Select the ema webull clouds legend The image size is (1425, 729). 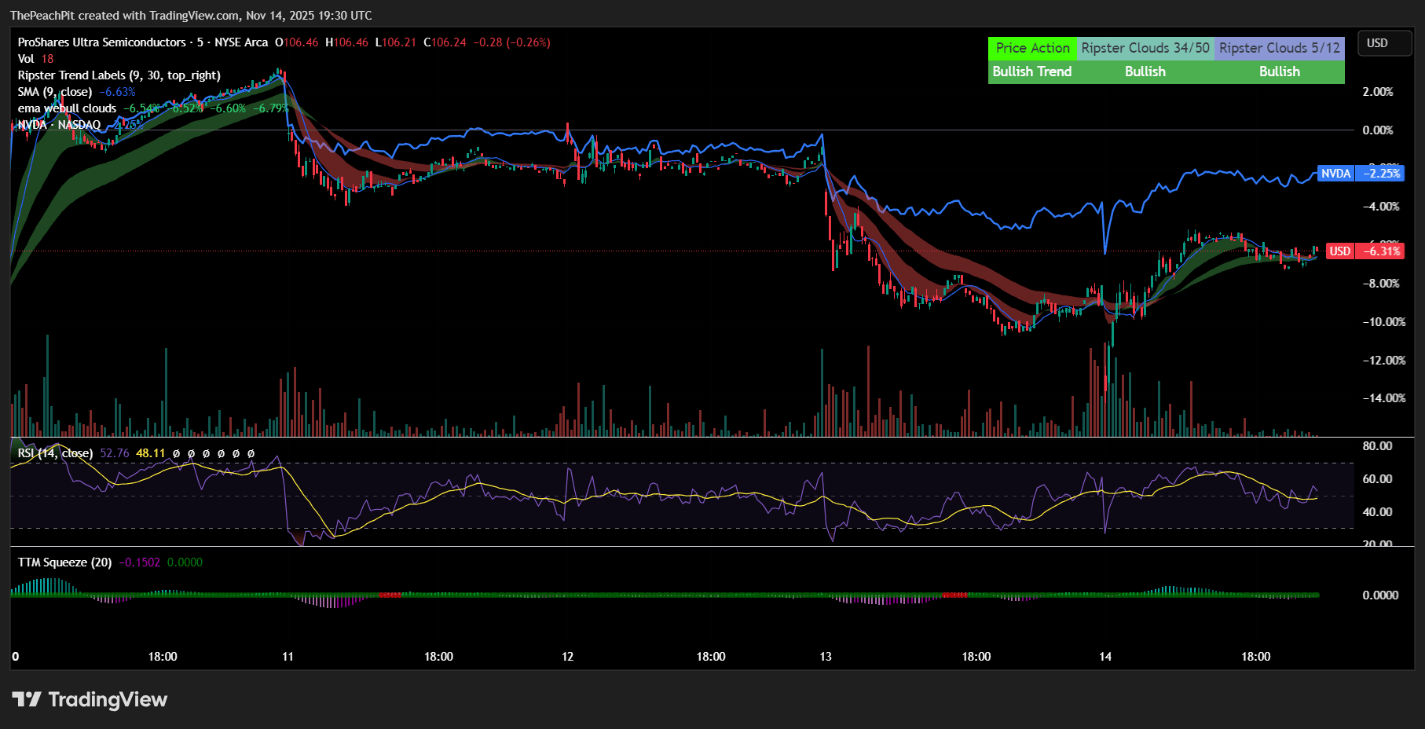click(x=67, y=107)
